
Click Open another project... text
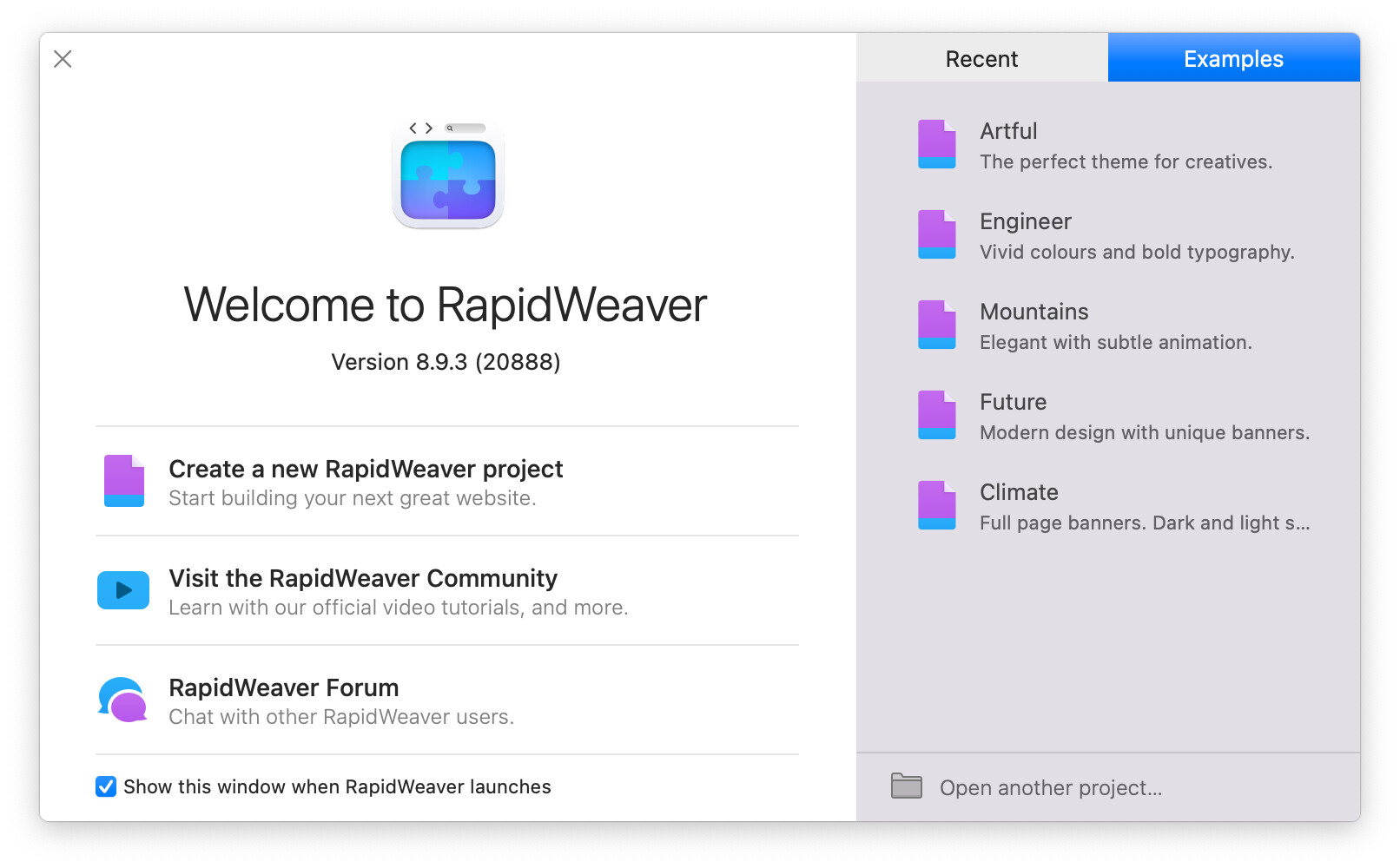click(1051, 787)
